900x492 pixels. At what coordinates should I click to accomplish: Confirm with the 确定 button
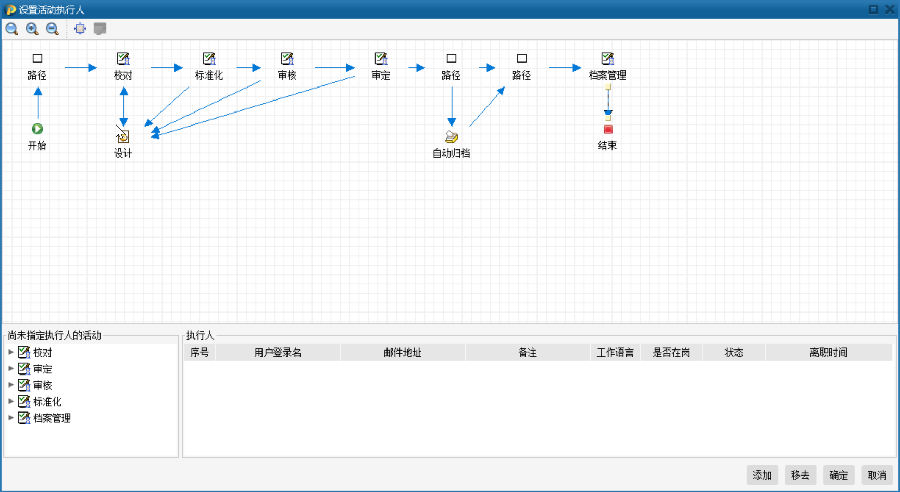pyautogui.click(x=839, y=475)
